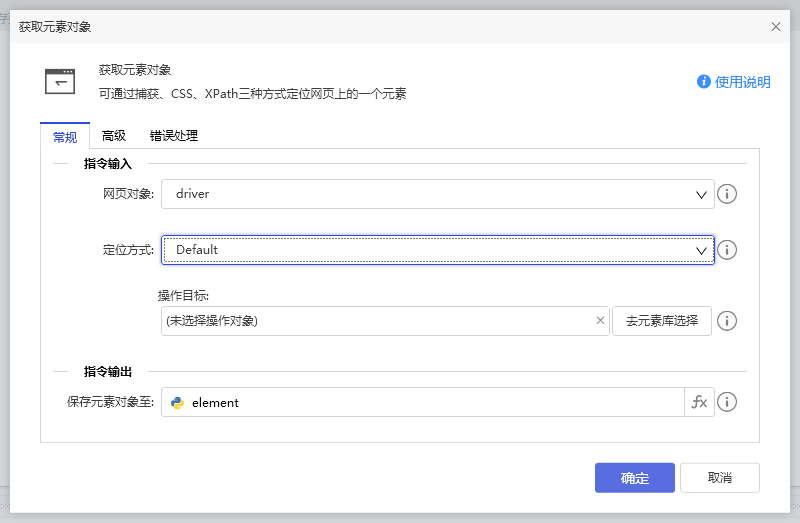This screenshot has width=800, height=523.
Task: Toggle the fx expression icon
Action: (699, 402)
